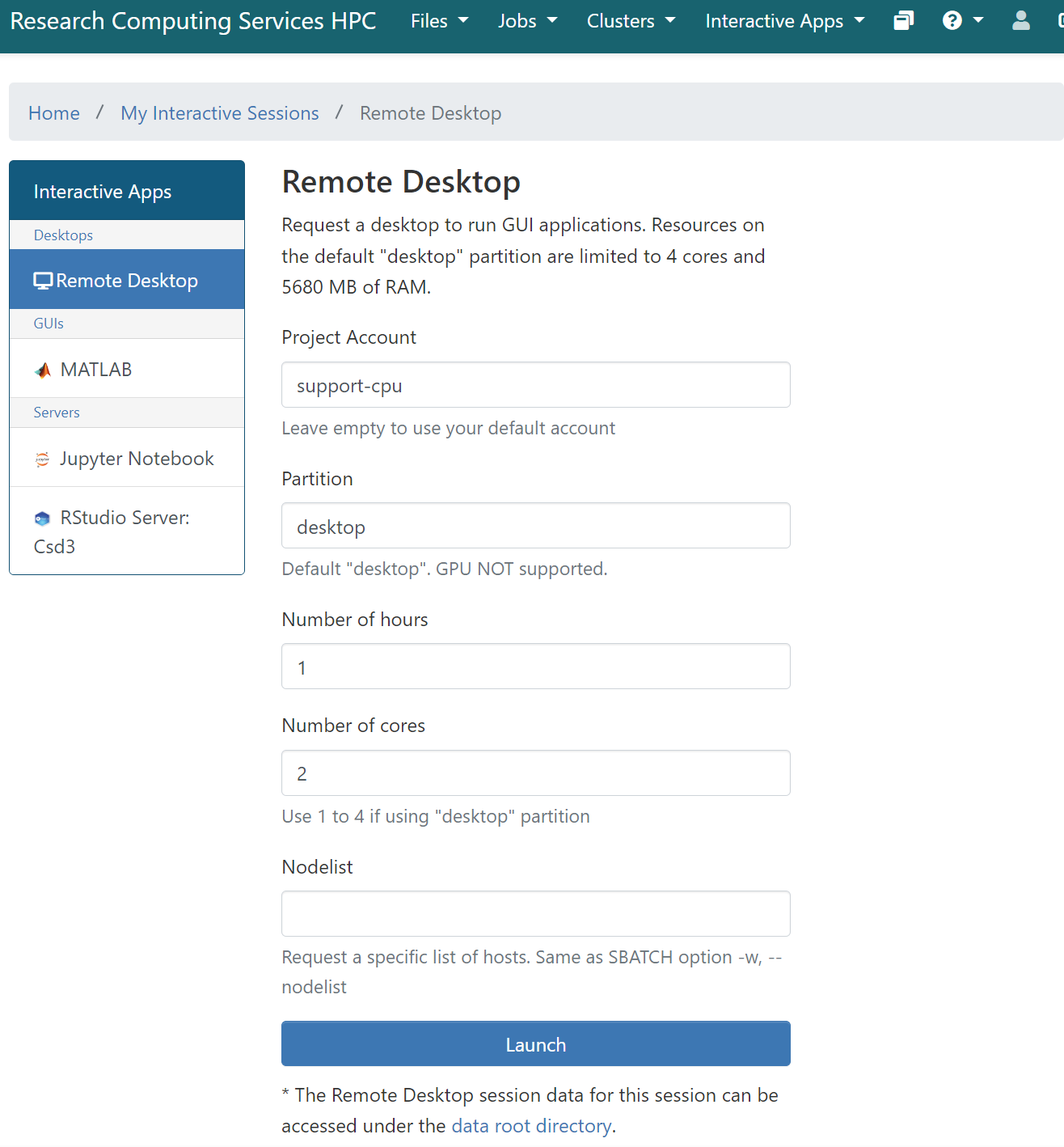Click the empty Nodelist text field
Image resolution: width=1064 pixels, height=1147 pixels.
coord(535,914)
